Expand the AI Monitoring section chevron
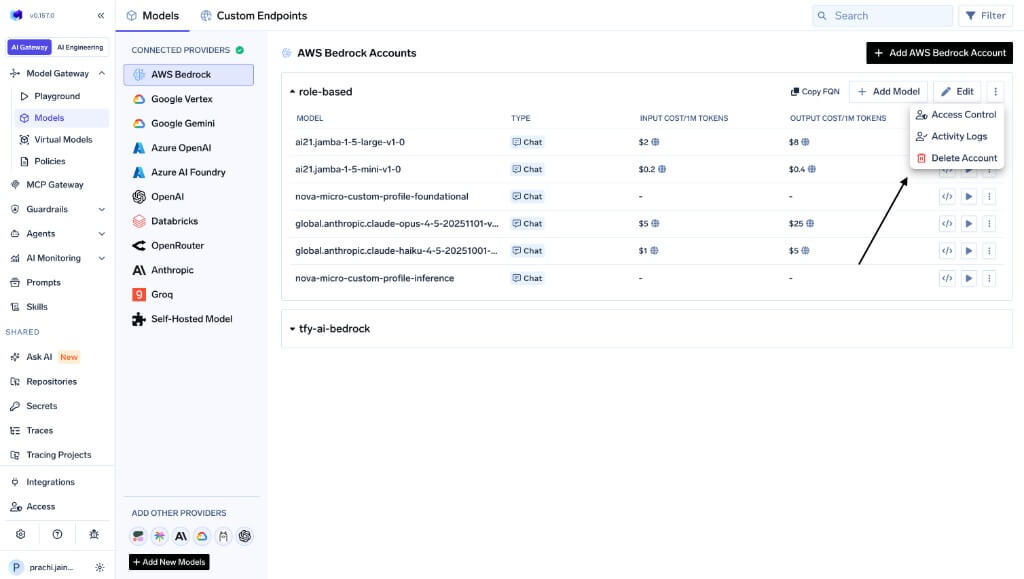The image size is (1024, 579). [x=102, y=258]
